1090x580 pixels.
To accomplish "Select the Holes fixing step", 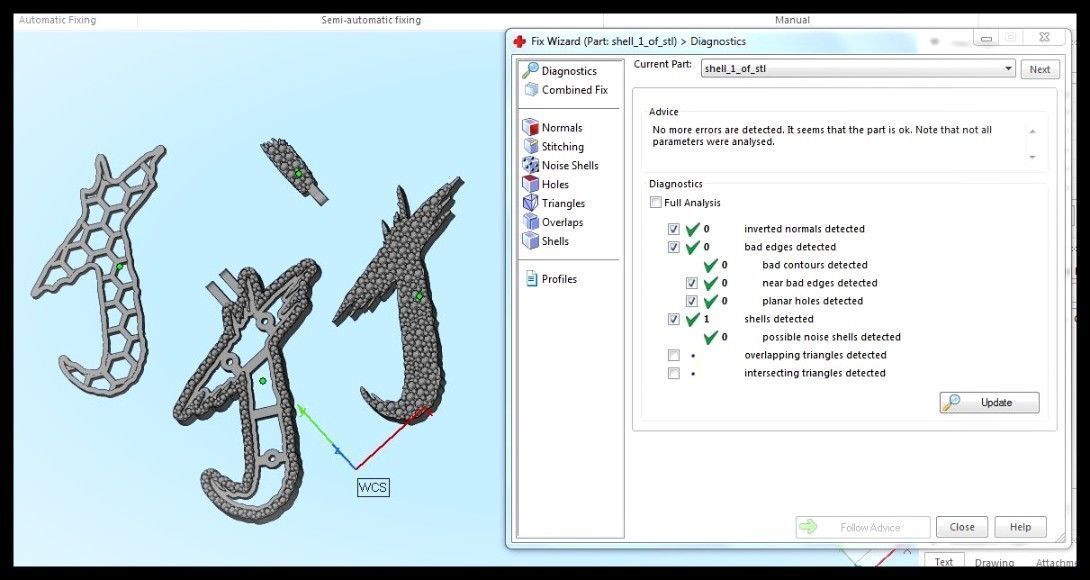I will [546, 184].
